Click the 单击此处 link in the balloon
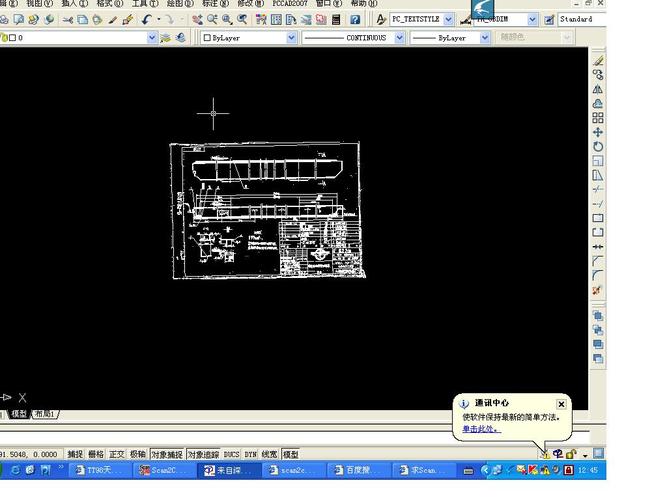 click(482, 429)
